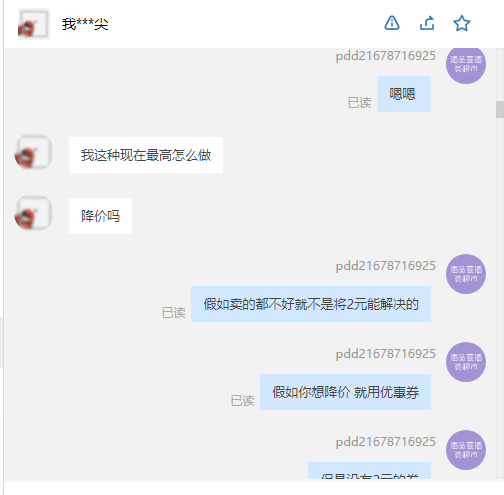Image resolution: width=504 pixels, height=495 pixels.
Task: Click the purple shop avatar beside 嗯嗯
Action: 466,65
